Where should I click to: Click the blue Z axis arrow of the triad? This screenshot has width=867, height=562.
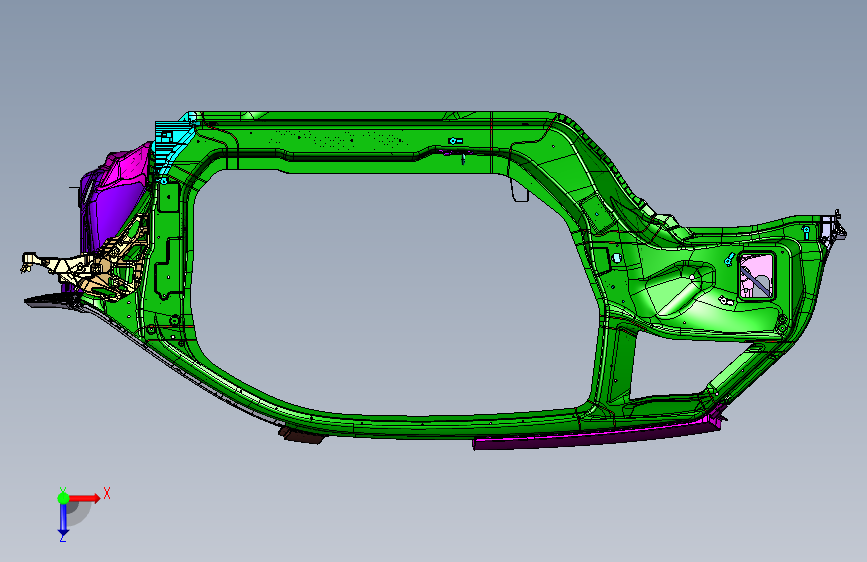63,519
